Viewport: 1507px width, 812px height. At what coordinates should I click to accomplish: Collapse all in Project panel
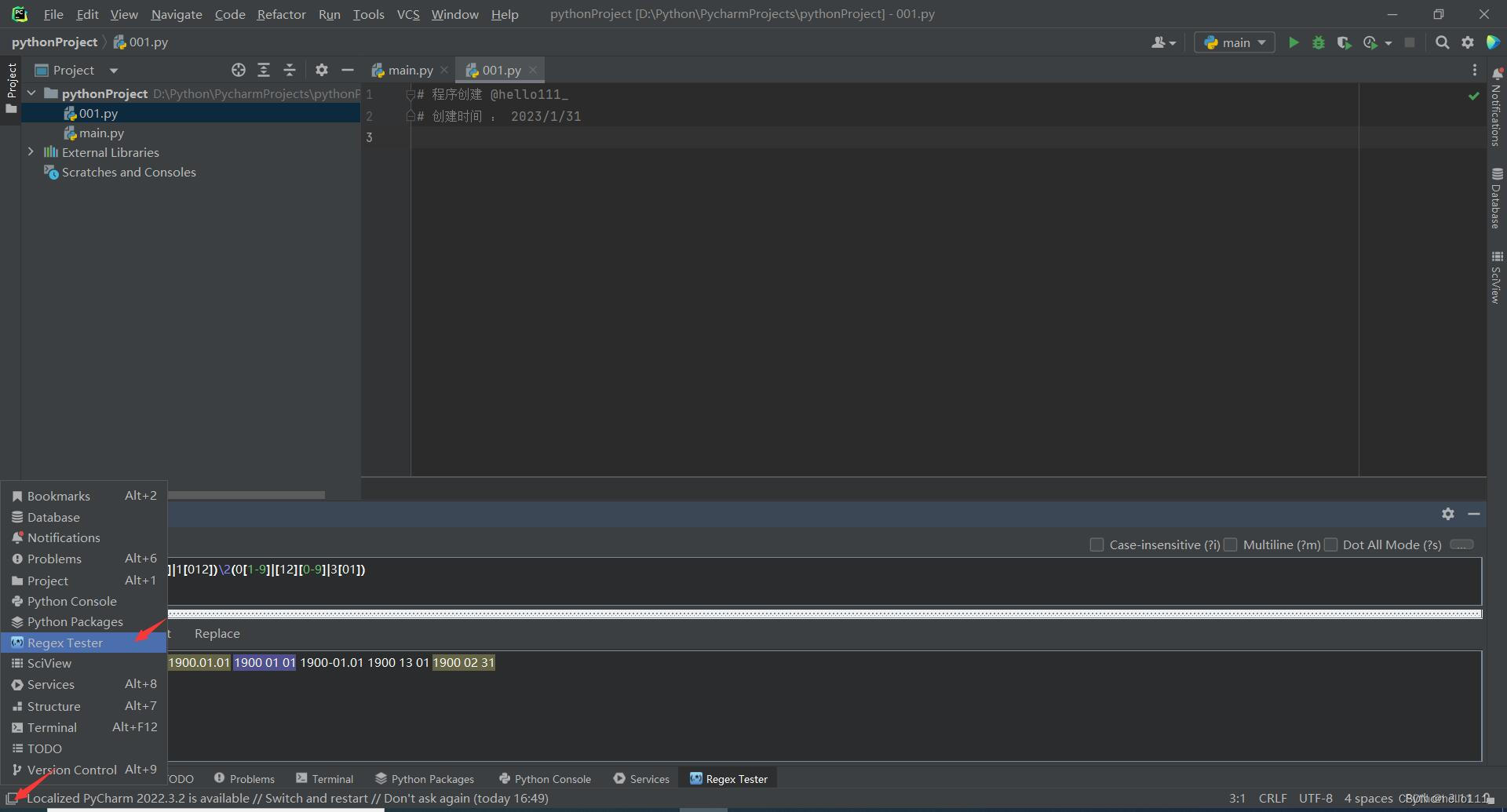coord(290,70)
